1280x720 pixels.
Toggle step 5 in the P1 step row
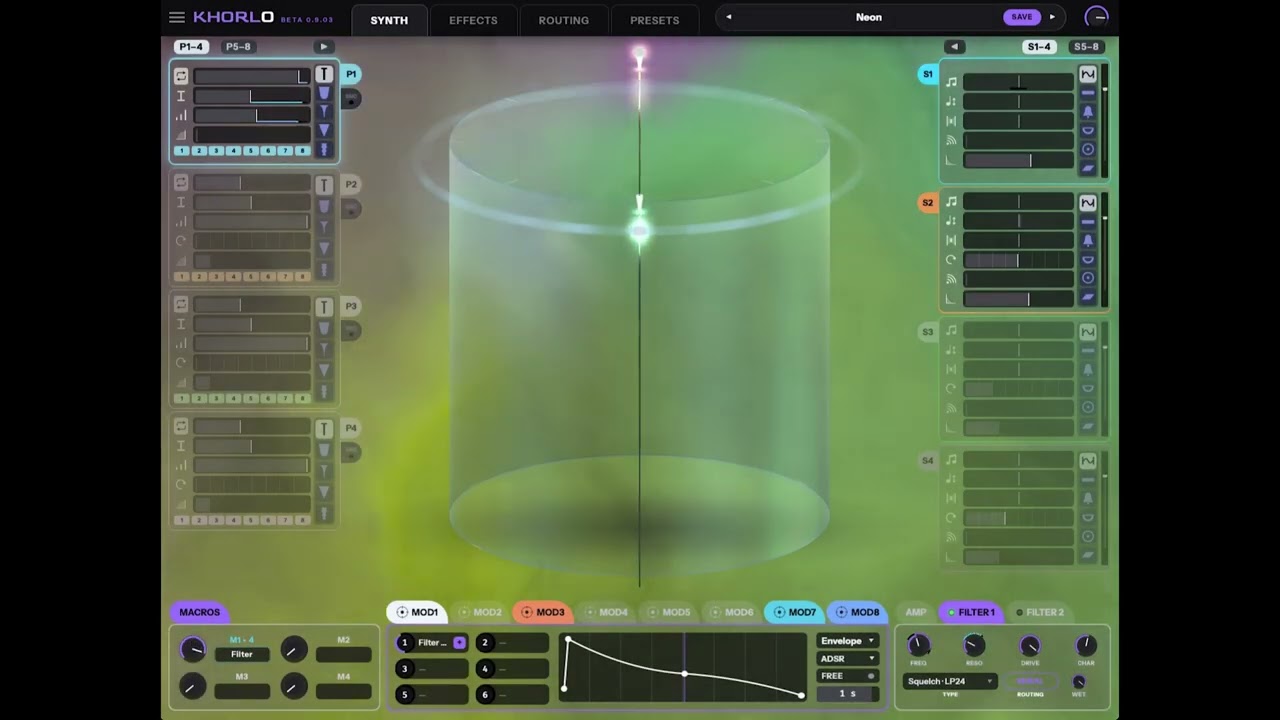(251, 151)
